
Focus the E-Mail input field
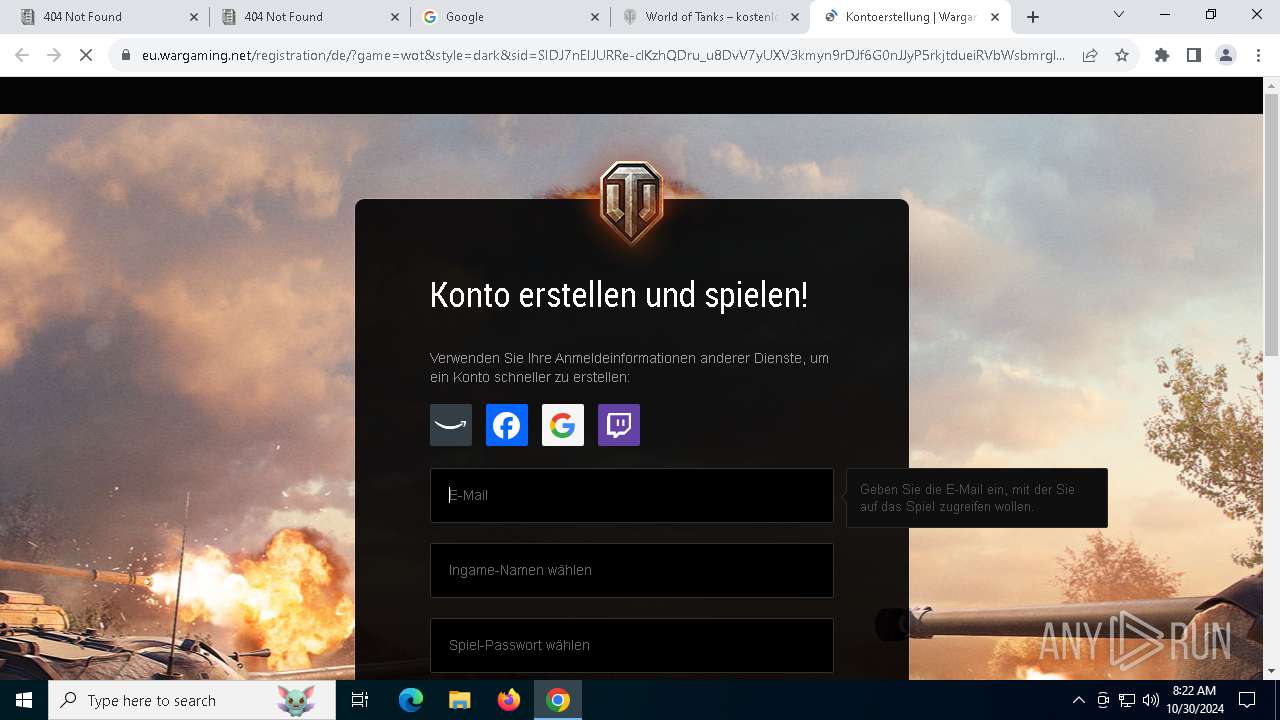632,495
